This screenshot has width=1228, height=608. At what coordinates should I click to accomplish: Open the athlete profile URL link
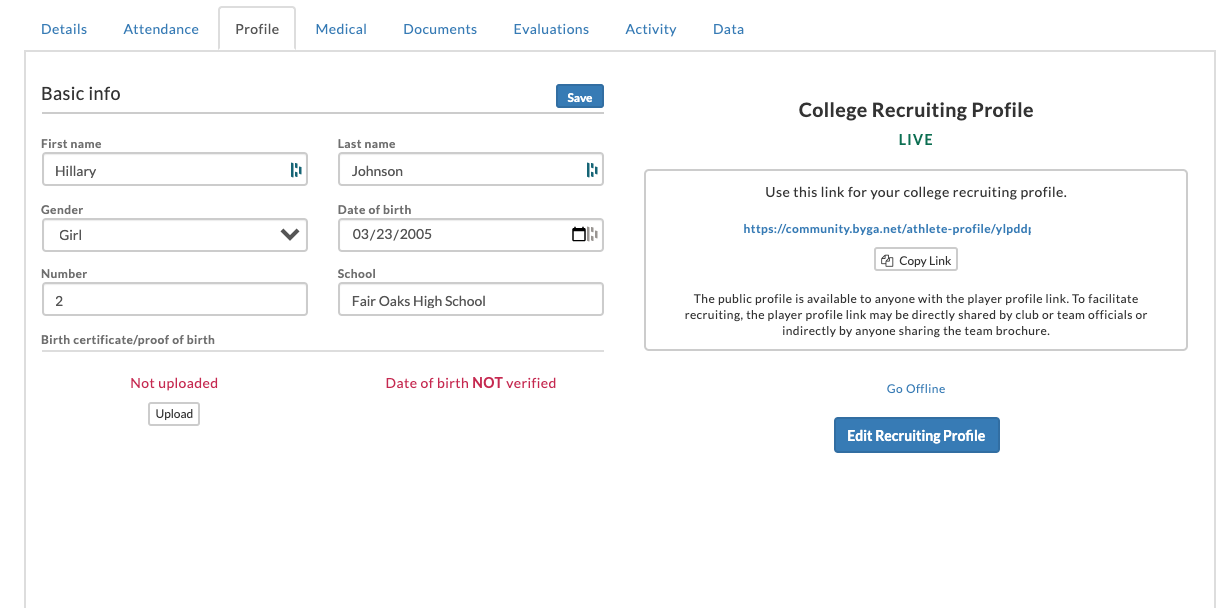coord(886,229)
